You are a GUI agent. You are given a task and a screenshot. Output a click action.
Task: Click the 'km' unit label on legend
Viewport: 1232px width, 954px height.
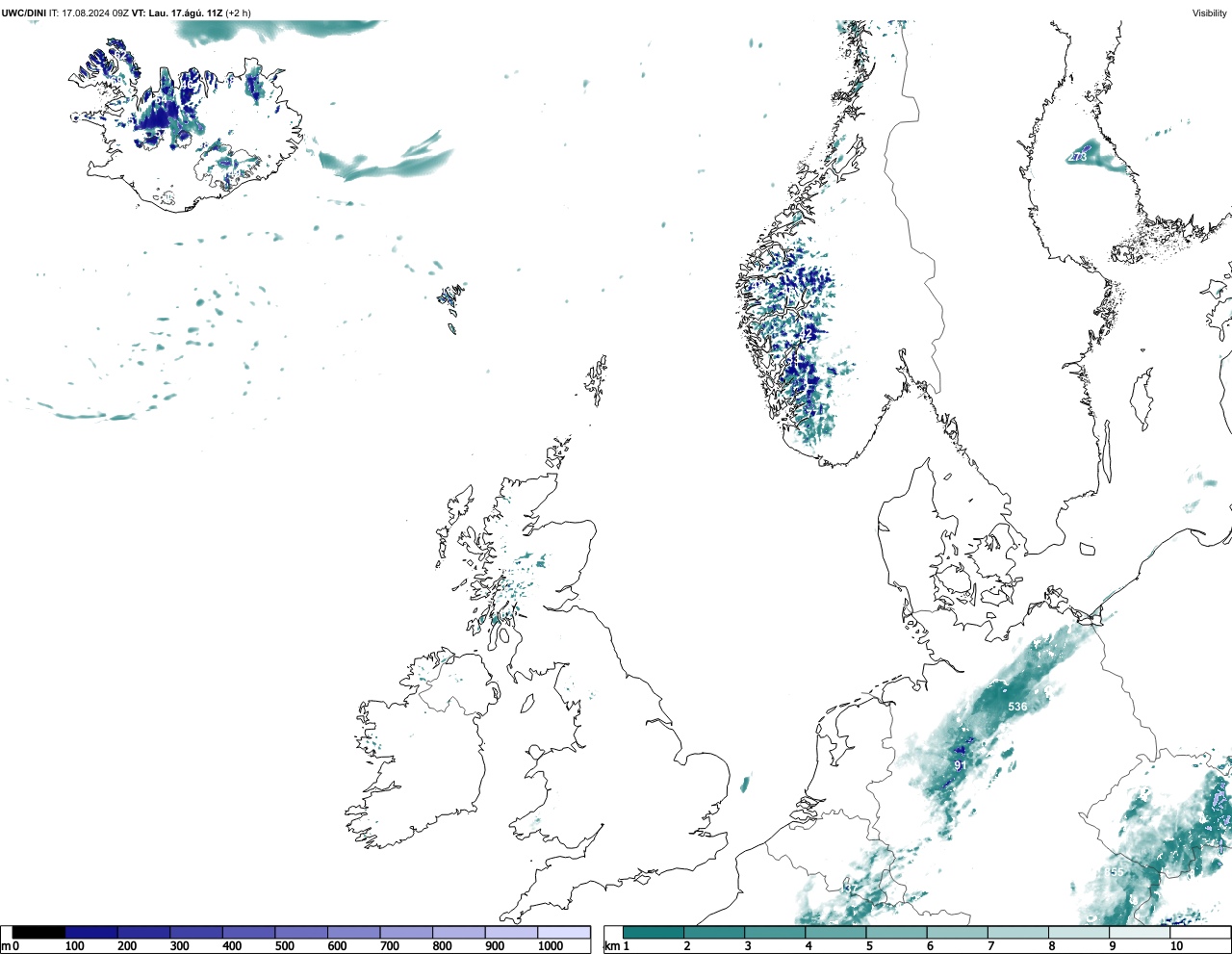612,946
